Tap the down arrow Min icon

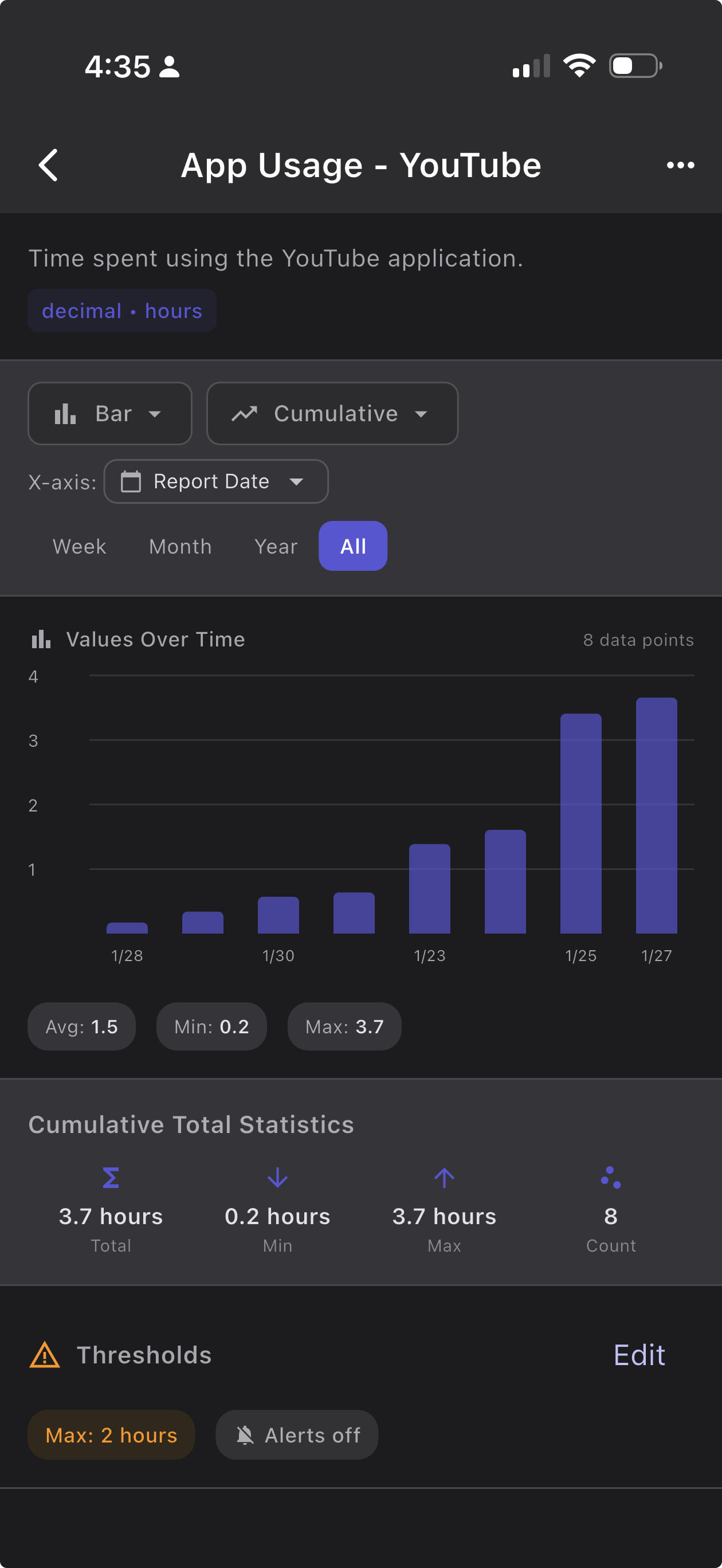pos(277,1178)
